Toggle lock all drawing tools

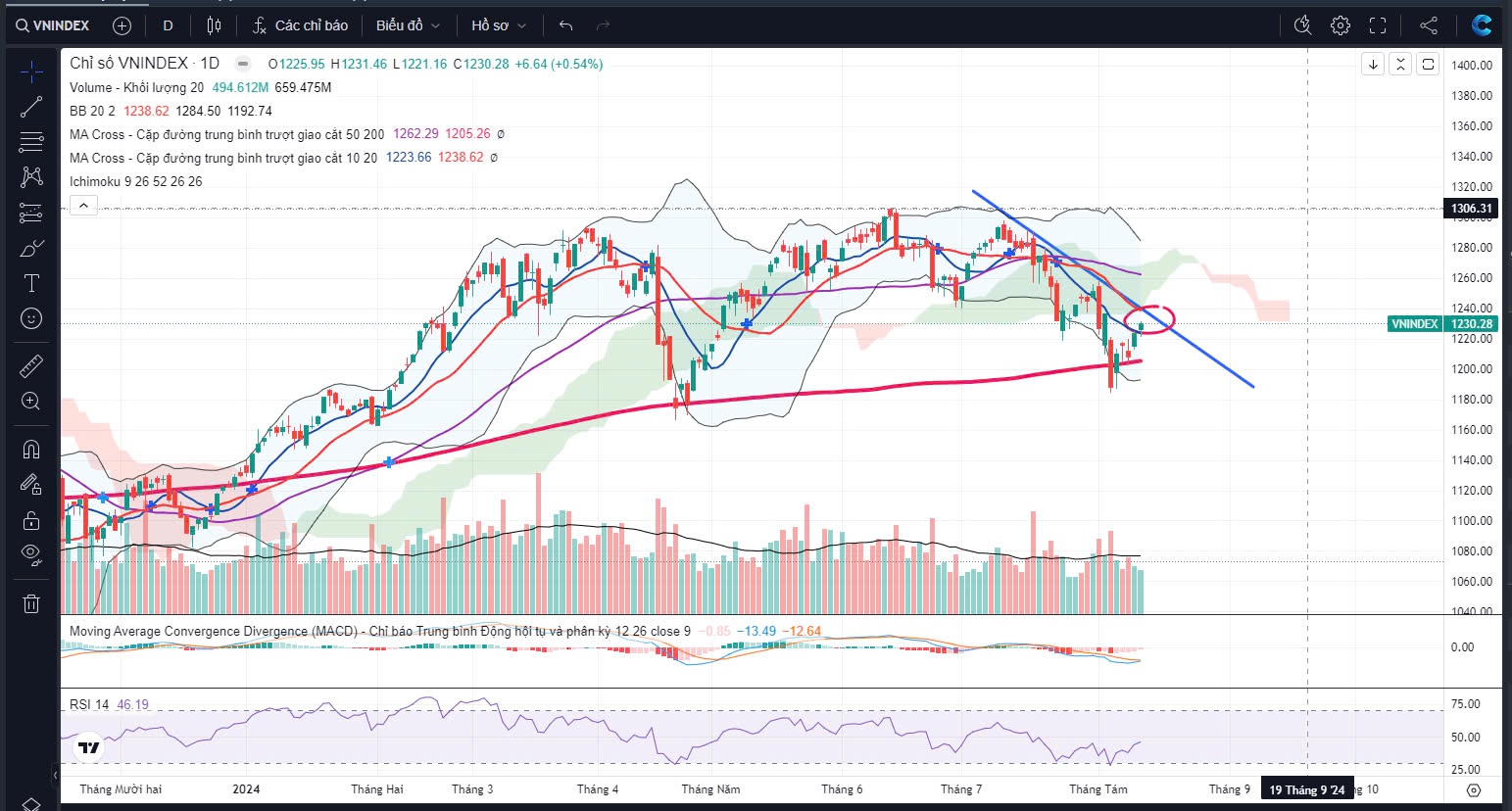tap(31, 520)
